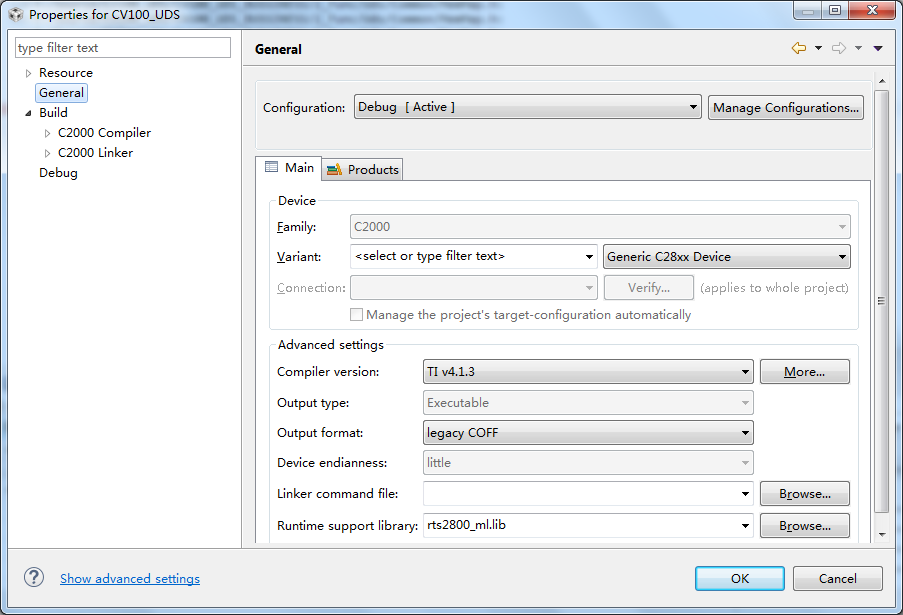The width and height of the screenshot is (903, 615).
Task: Click the help question mark icon
Action: coord(34,578)
